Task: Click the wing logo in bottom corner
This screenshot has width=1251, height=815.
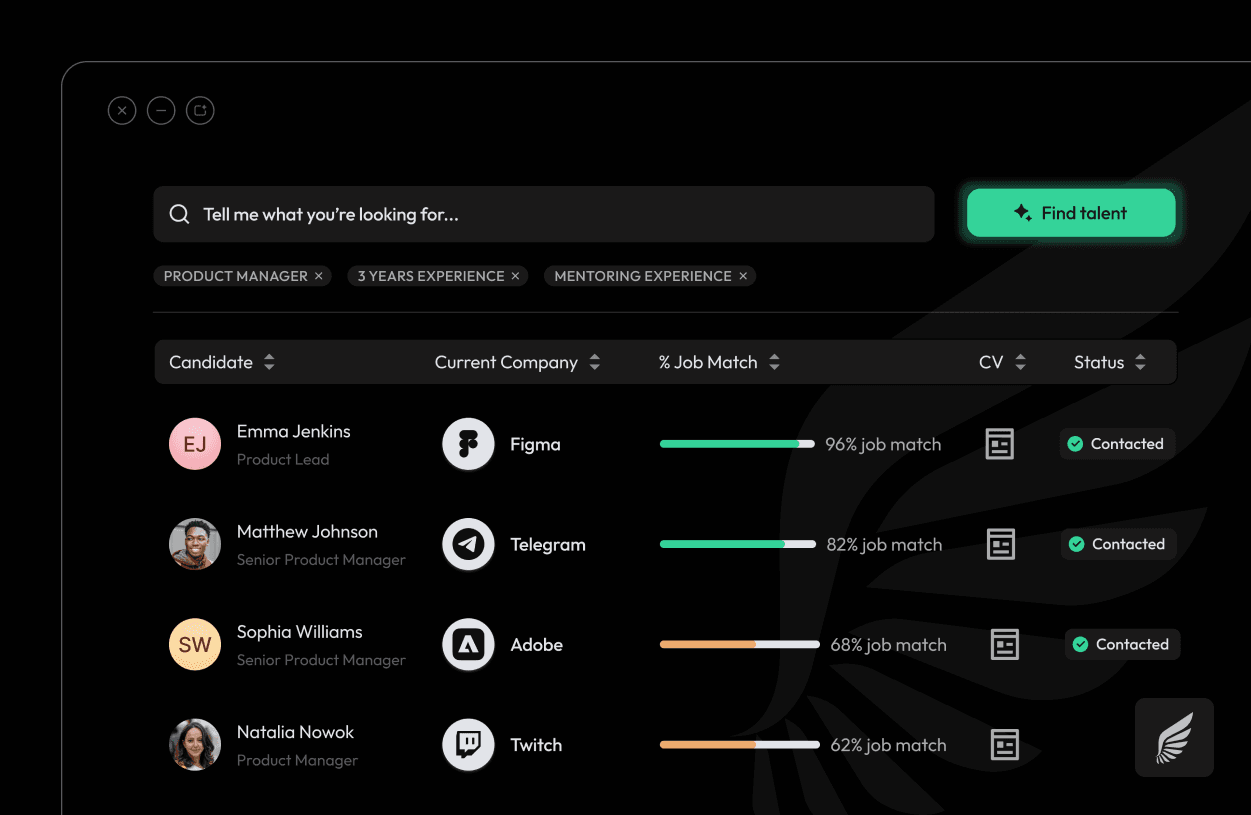Action: [x=1174, y=737]
